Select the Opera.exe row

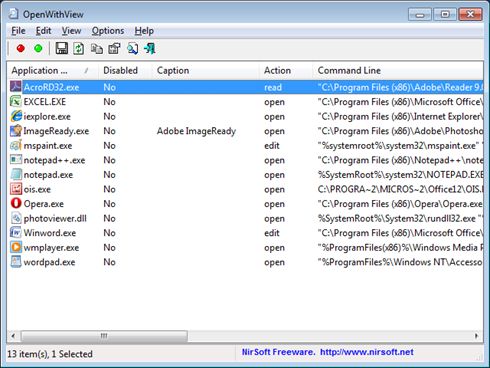click(x=245, y=204)
